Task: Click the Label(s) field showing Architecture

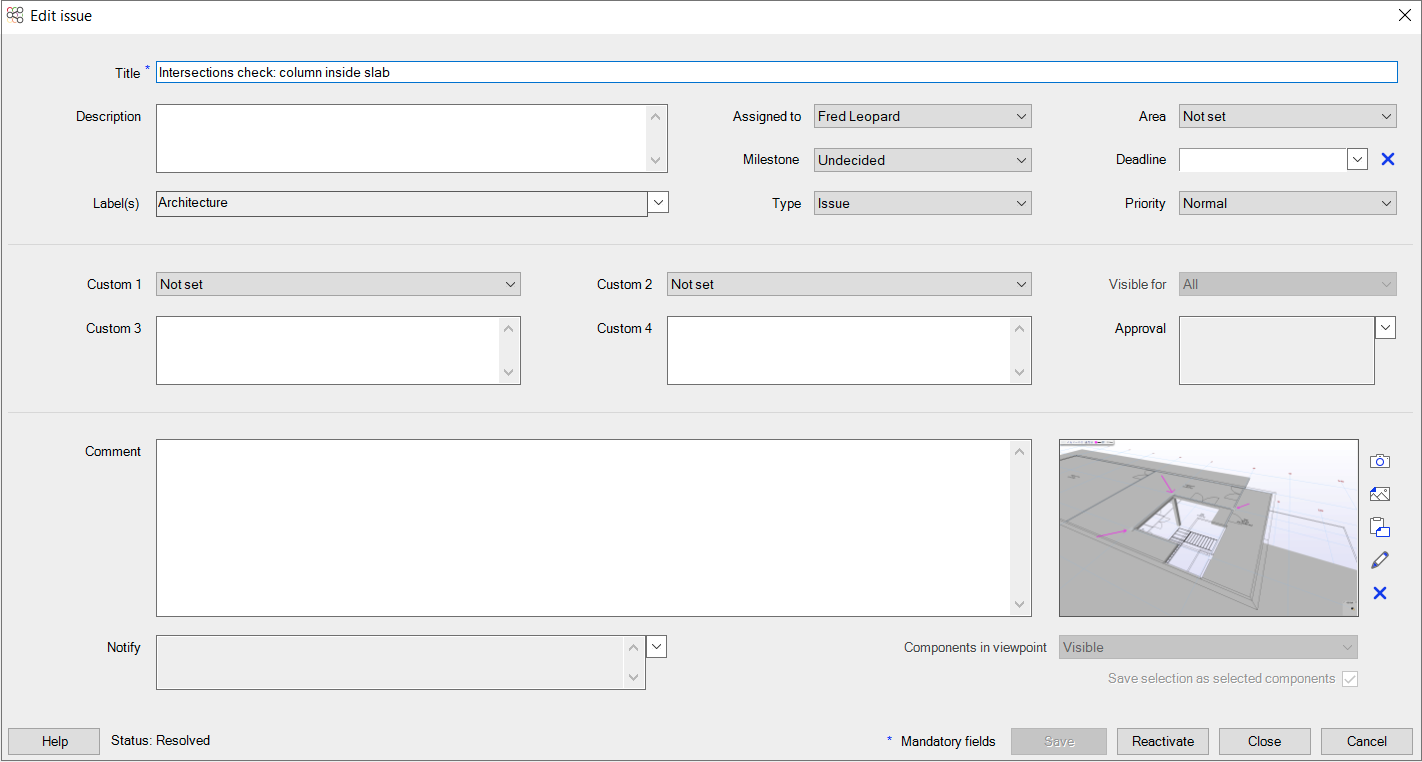Action: (x=401, y=203)
